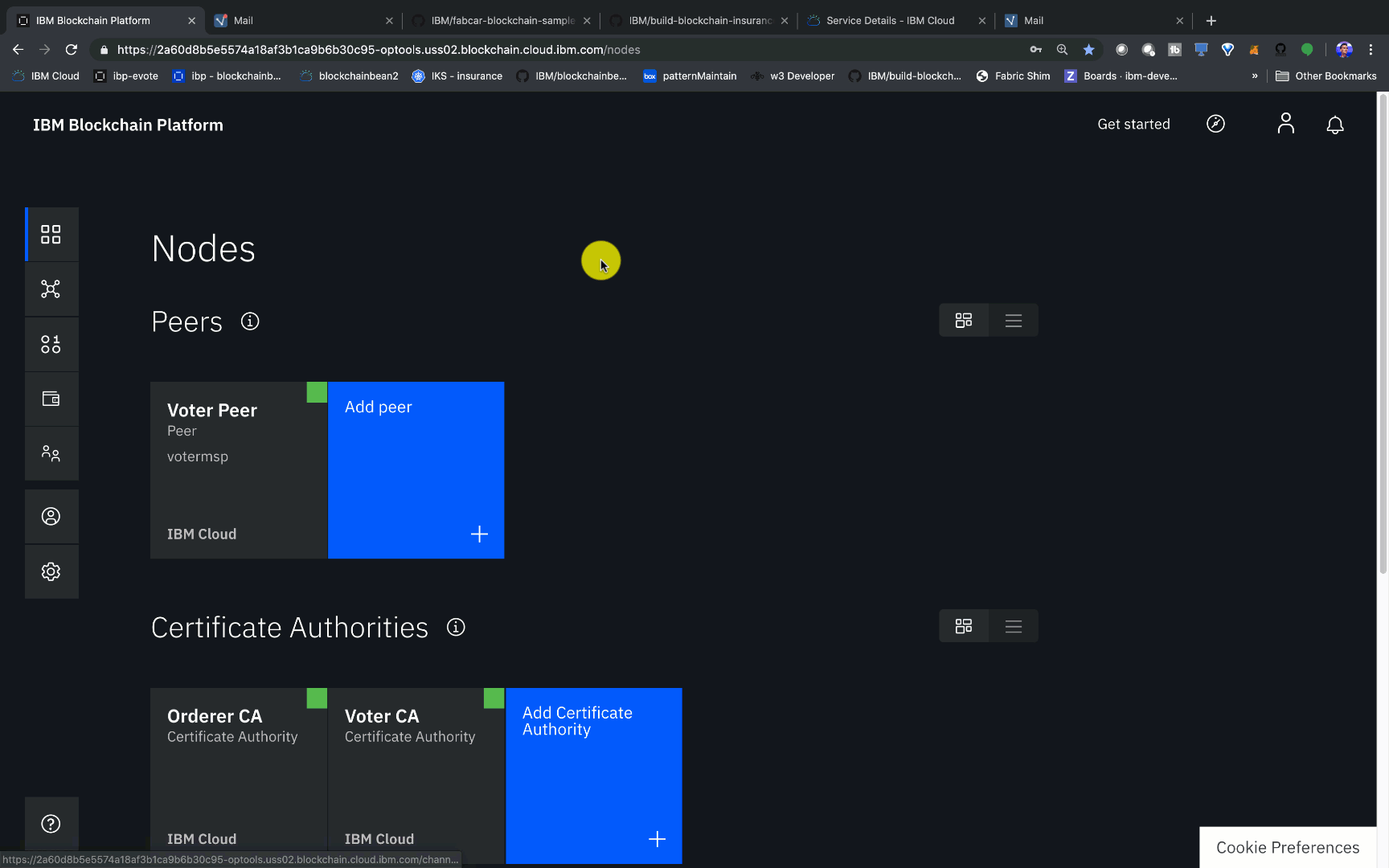Click the green status square on Orderer CA
Image resolution: width=1389 pixels, height=868 pixels.
[317, 698]
